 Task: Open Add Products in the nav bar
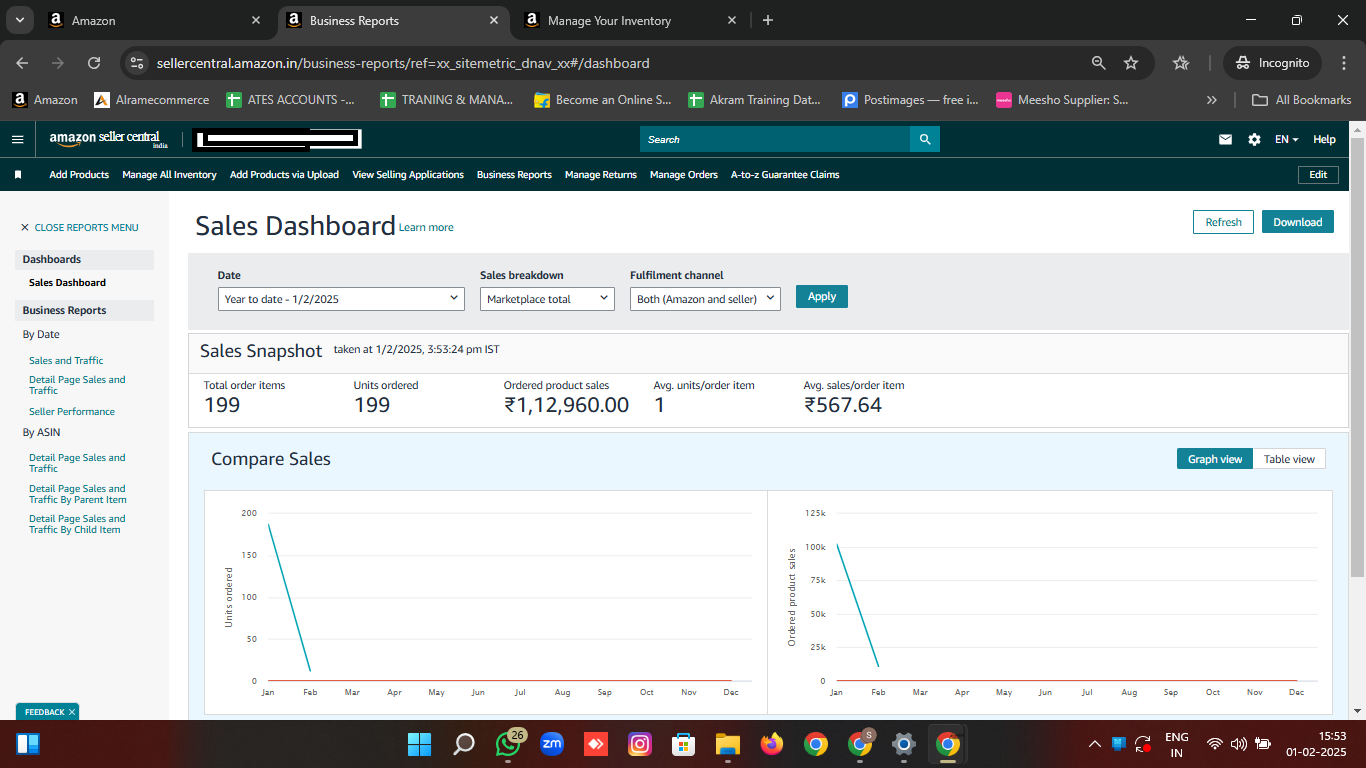tap(79, 174)
